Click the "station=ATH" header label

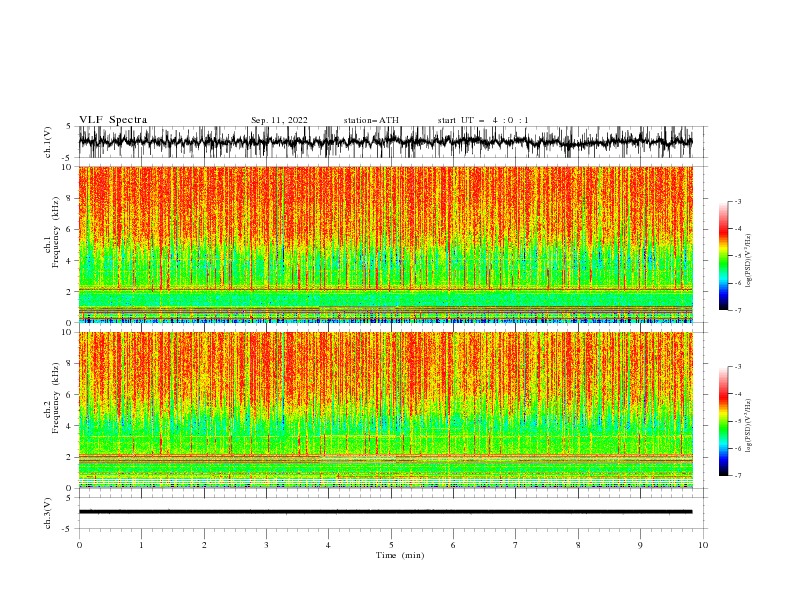click(x=371, y=120)
